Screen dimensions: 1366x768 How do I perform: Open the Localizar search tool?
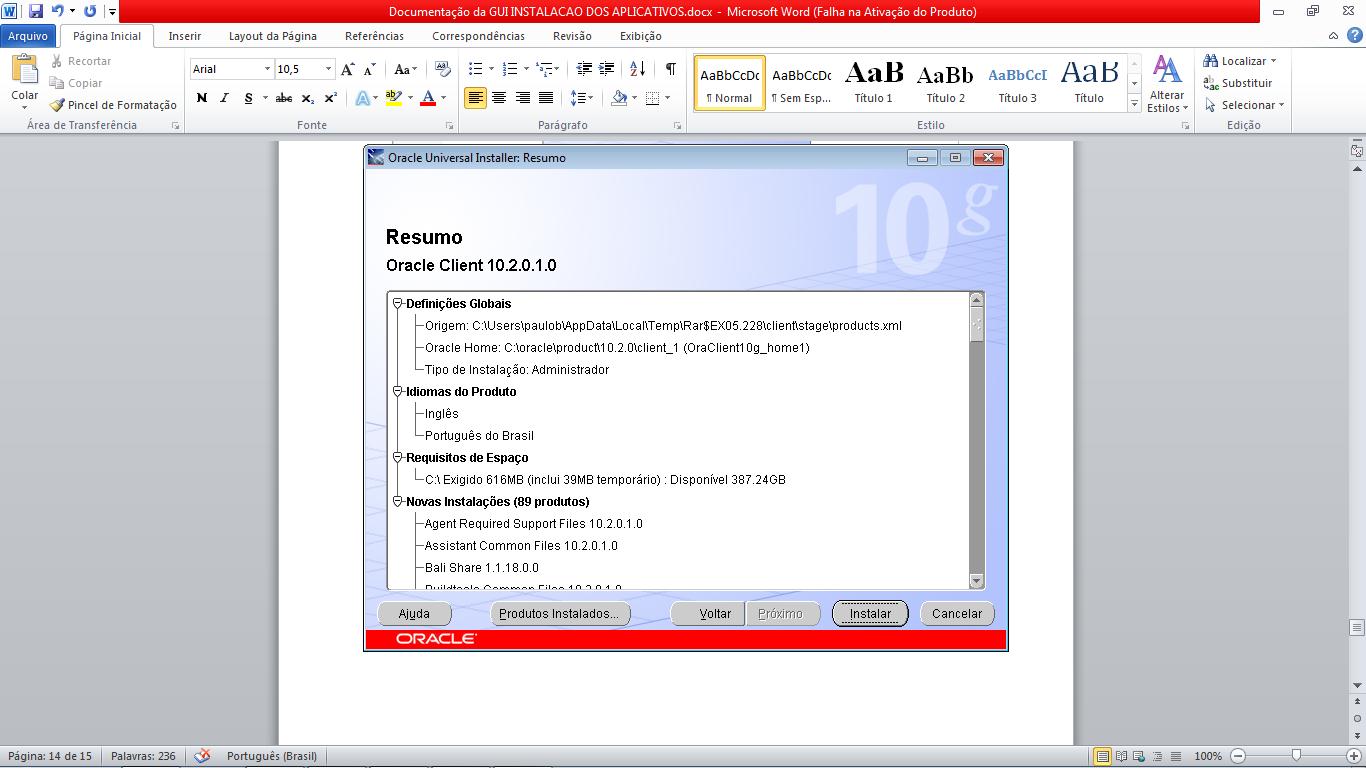[x=1240, y=61]
